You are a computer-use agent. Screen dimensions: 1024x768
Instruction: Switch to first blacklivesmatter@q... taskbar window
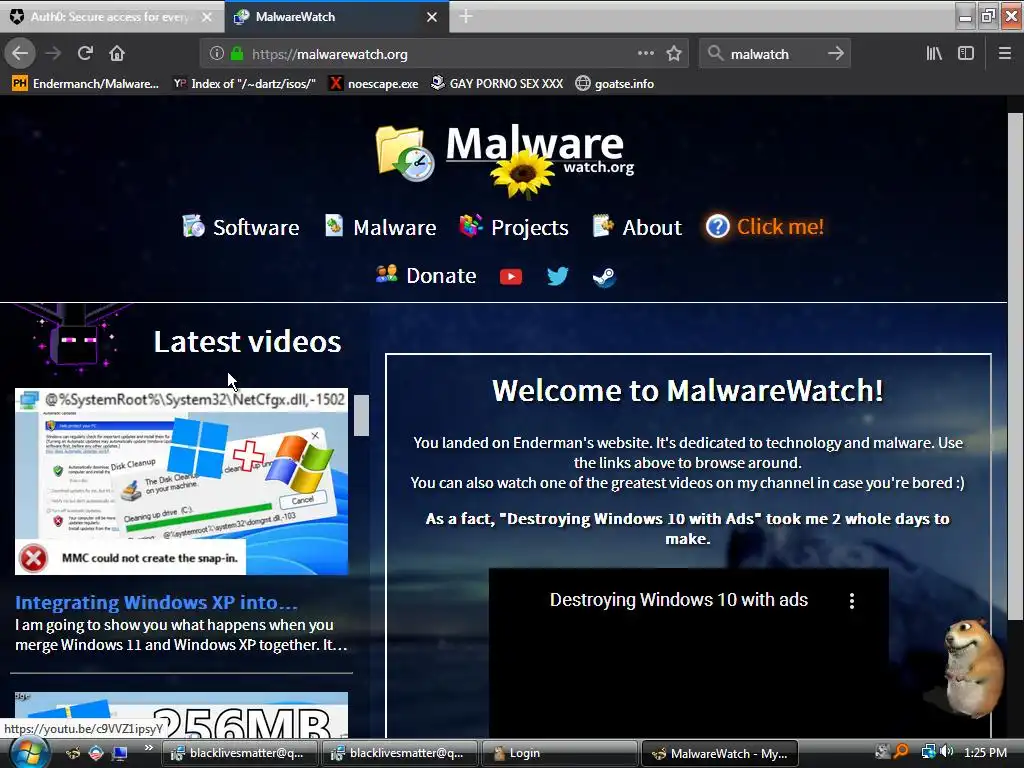tap(239, 753)
